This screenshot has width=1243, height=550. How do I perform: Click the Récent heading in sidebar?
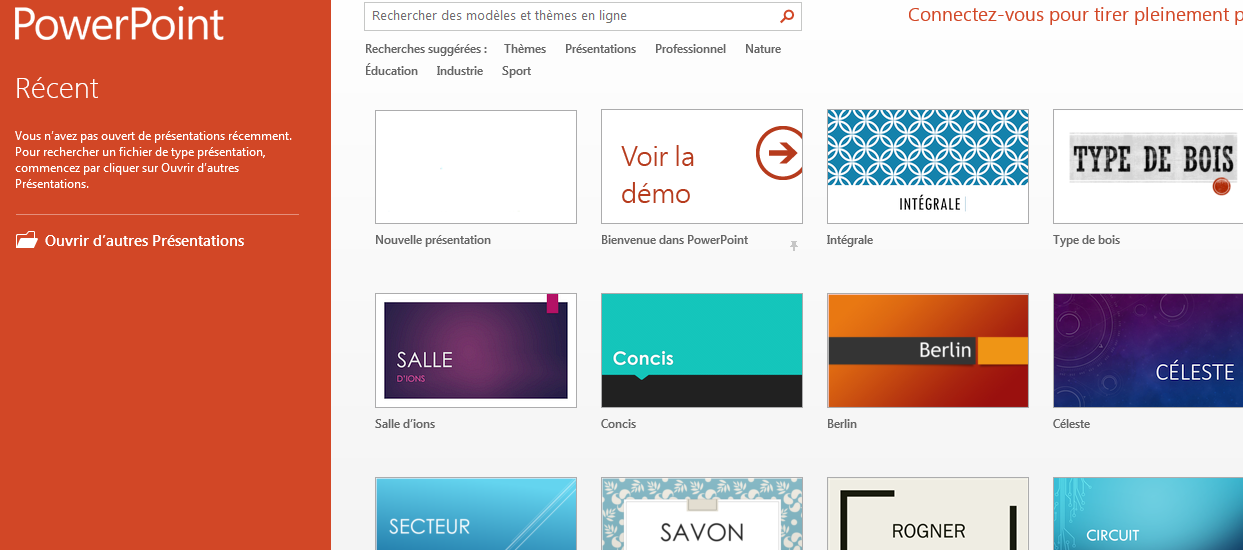point(57,88)
